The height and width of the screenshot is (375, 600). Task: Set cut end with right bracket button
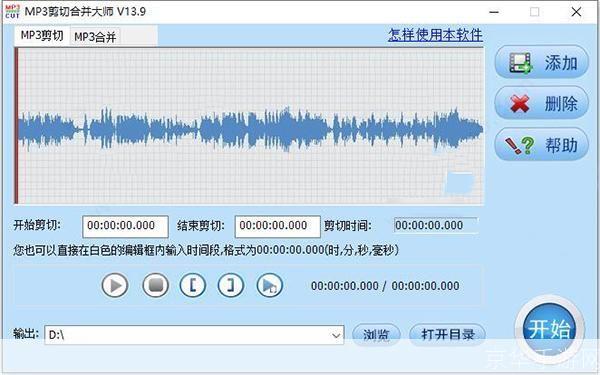click(231, 285)
